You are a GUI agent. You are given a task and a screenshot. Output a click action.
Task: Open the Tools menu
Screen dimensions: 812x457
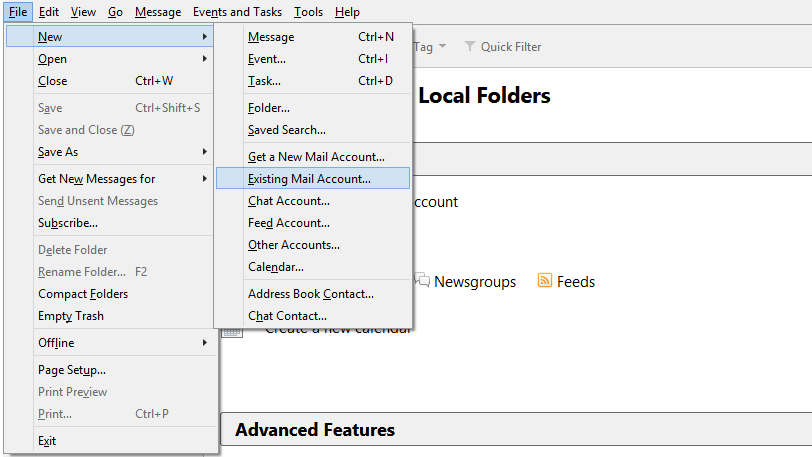pyautogui.click(x=308, y=11)
